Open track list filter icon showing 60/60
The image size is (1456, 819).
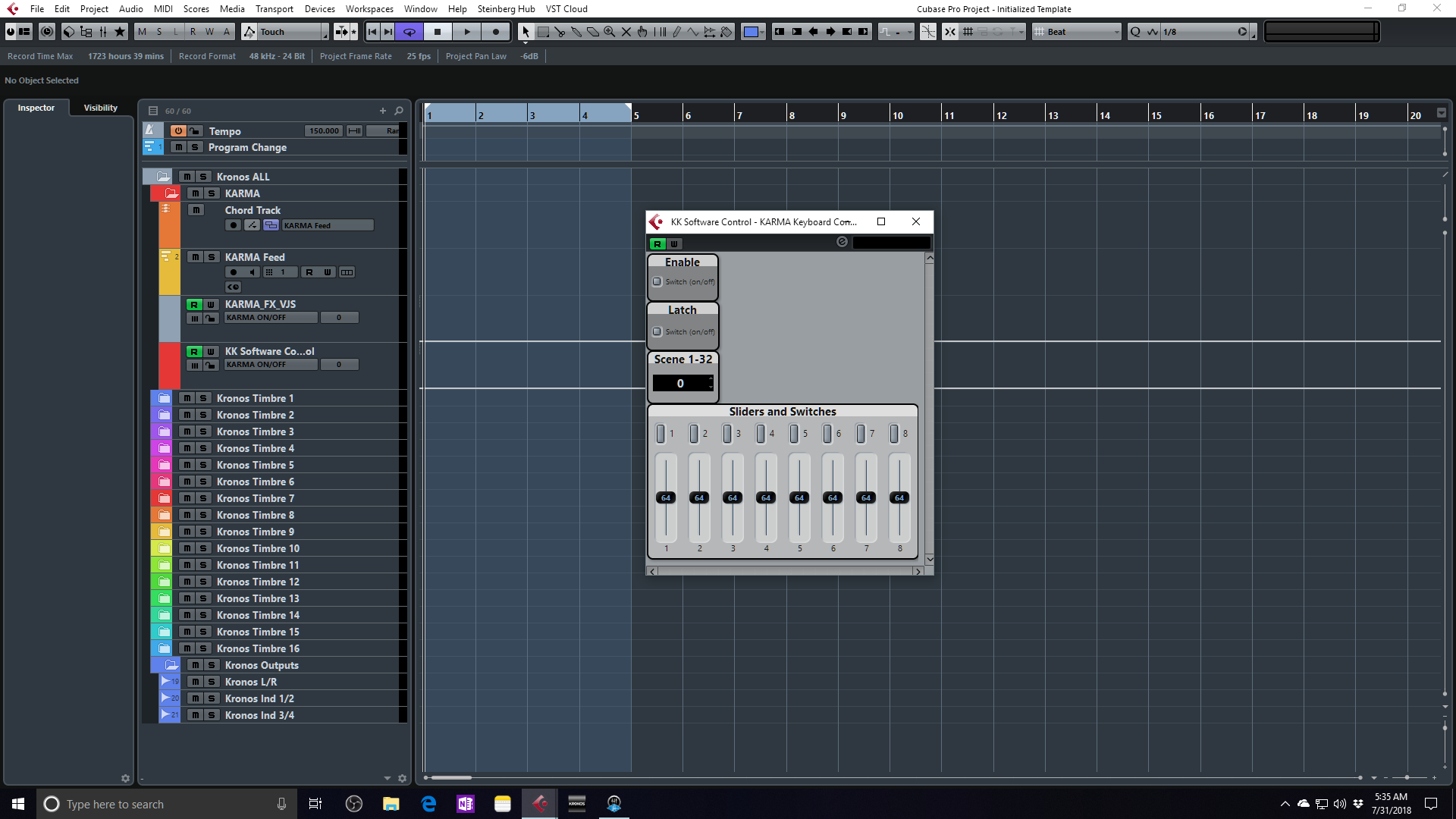(x=153, y=111)
